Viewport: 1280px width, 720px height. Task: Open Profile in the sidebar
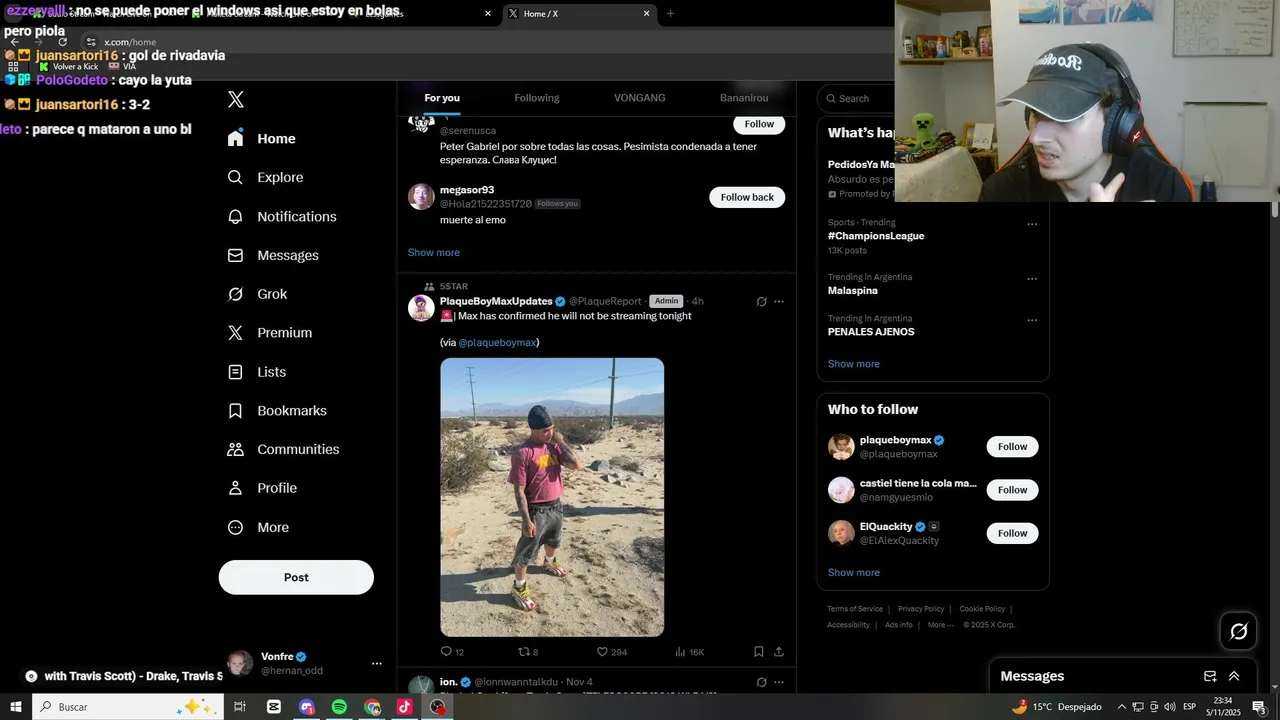[262, 488]
